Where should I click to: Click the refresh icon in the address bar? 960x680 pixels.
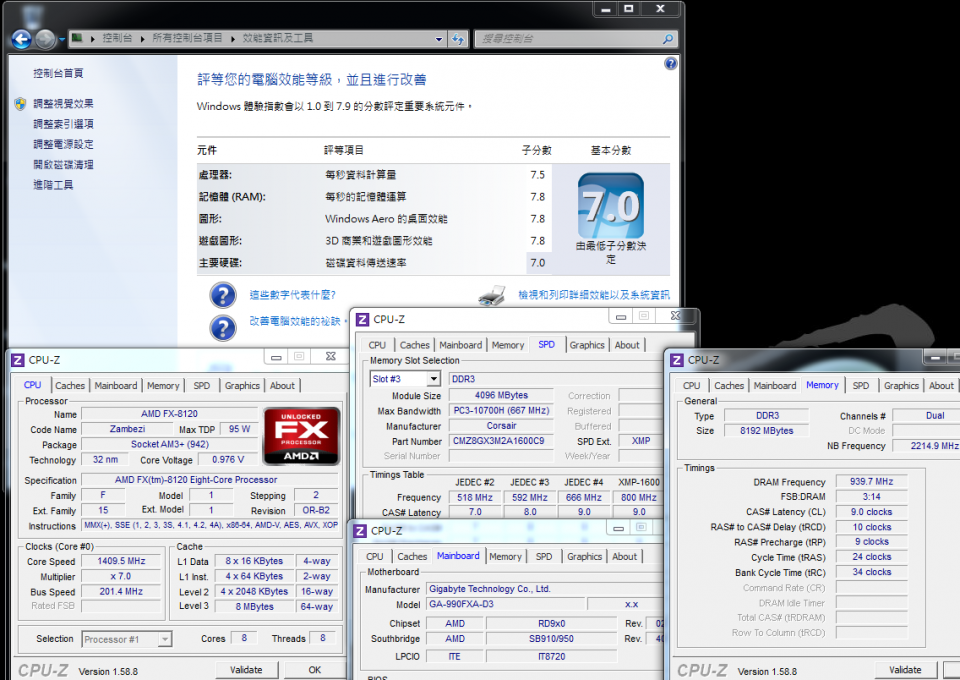[x=458, y=38]
